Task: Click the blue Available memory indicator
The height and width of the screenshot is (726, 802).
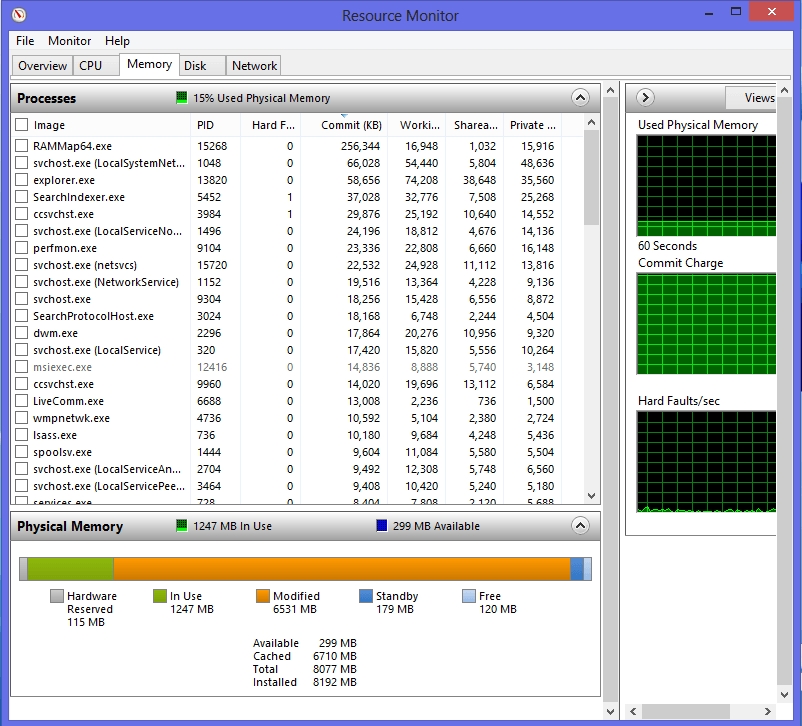Action: click(382, 525)
